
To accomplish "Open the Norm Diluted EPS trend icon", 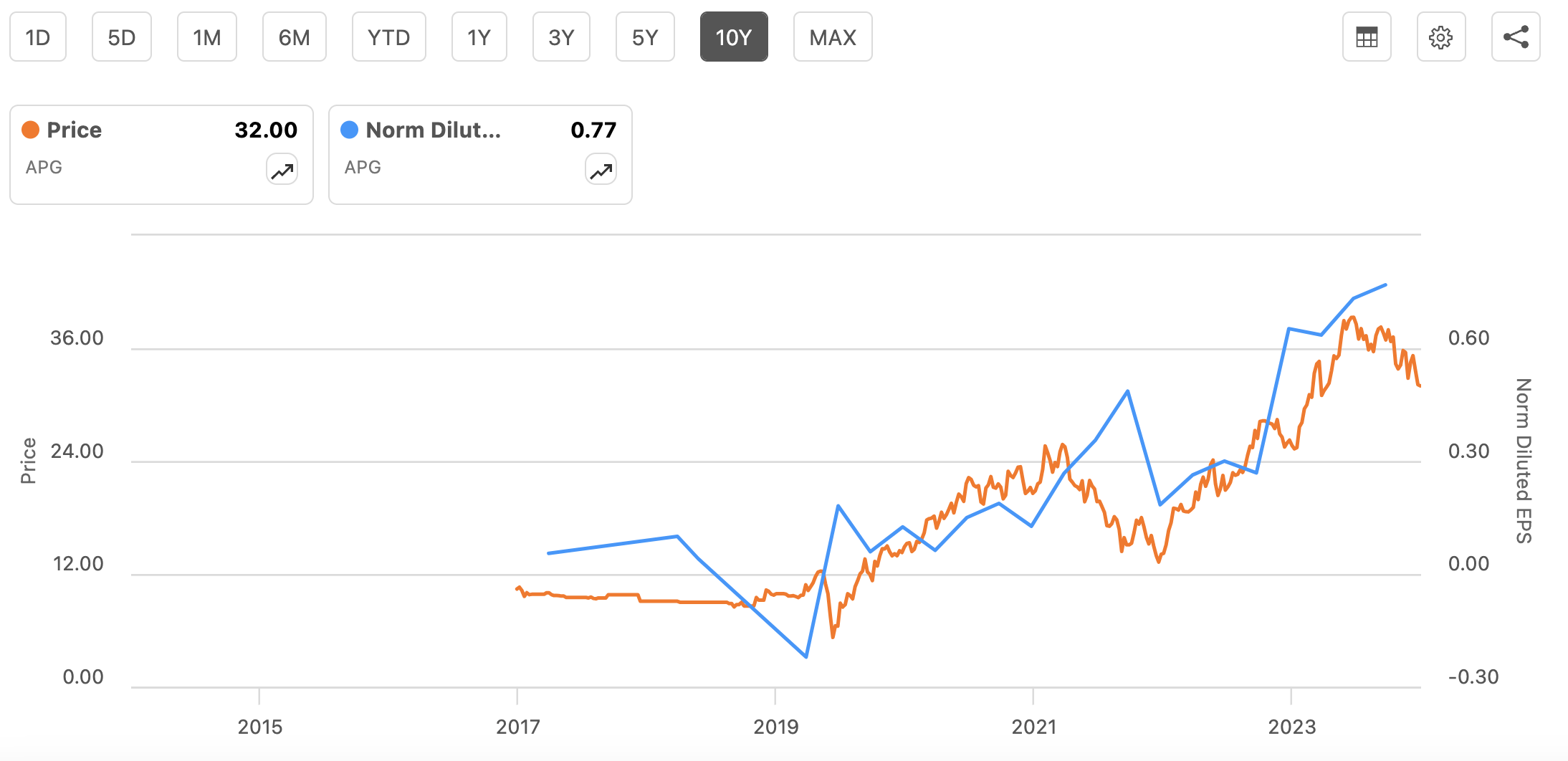I will pos(600,170).
